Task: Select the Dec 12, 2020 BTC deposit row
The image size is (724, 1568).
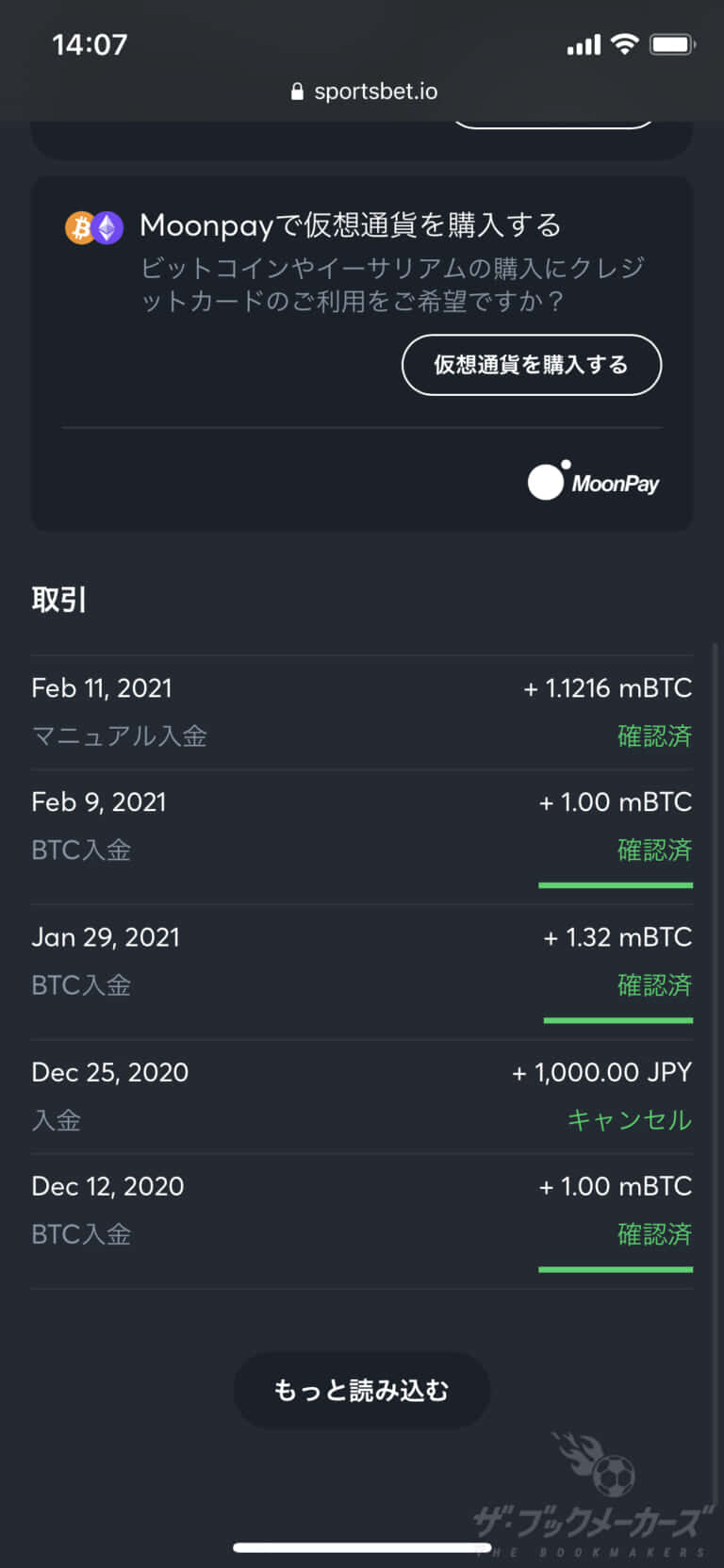Action: [x=362, y=1221]
